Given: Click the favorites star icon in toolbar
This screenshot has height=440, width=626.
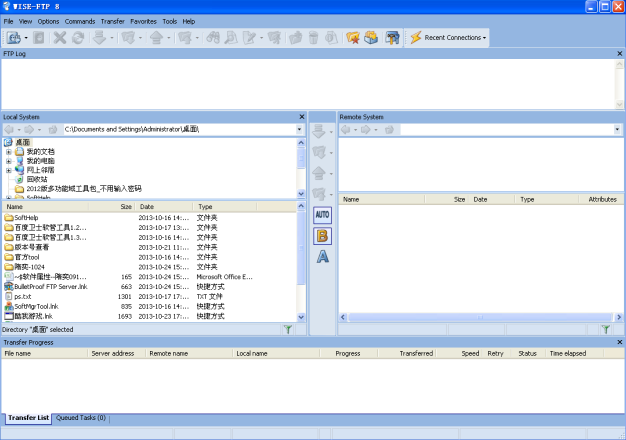Looking at the screenshot, I should point(352,38).
